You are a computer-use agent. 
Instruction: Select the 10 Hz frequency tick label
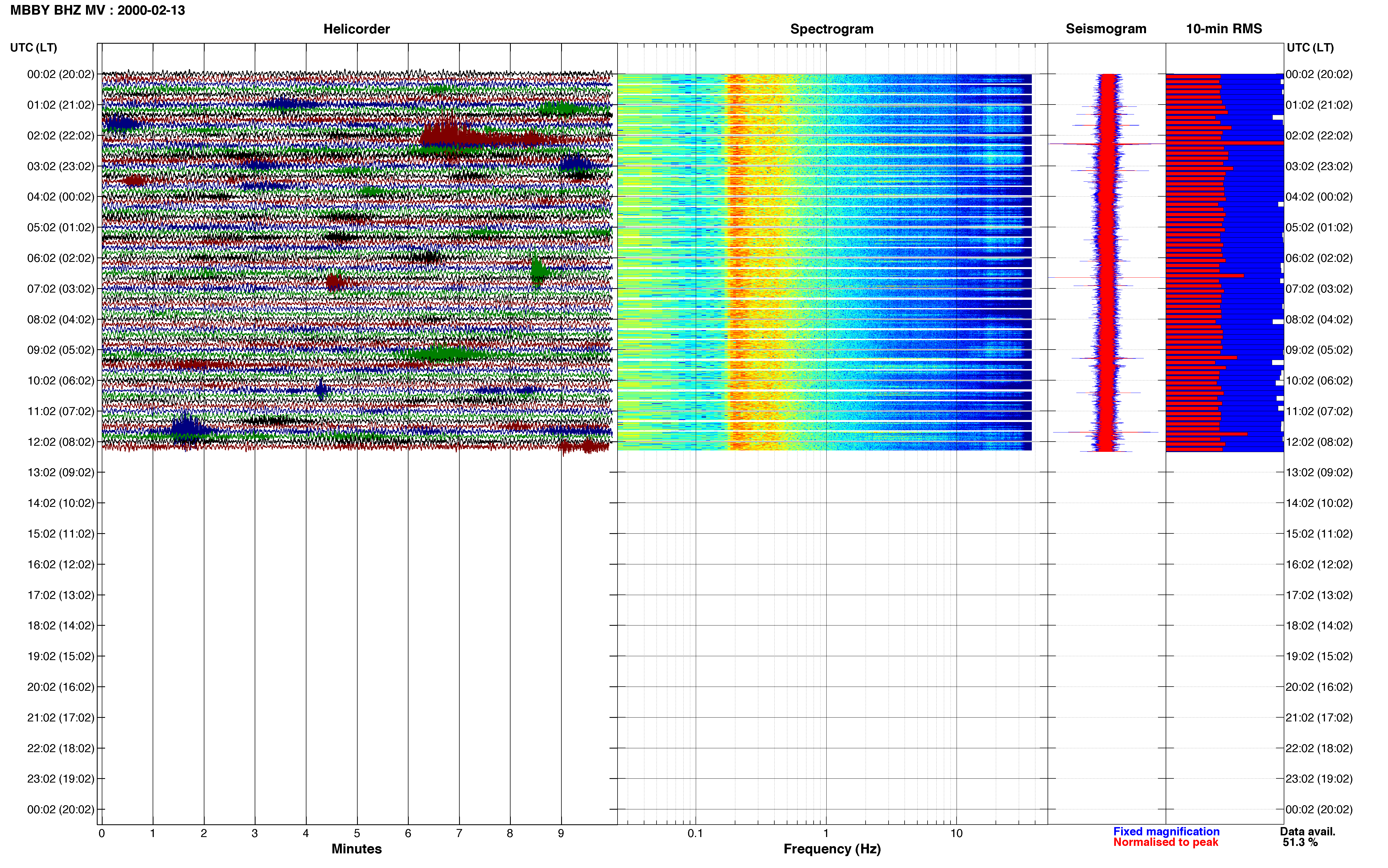[956, 833]
